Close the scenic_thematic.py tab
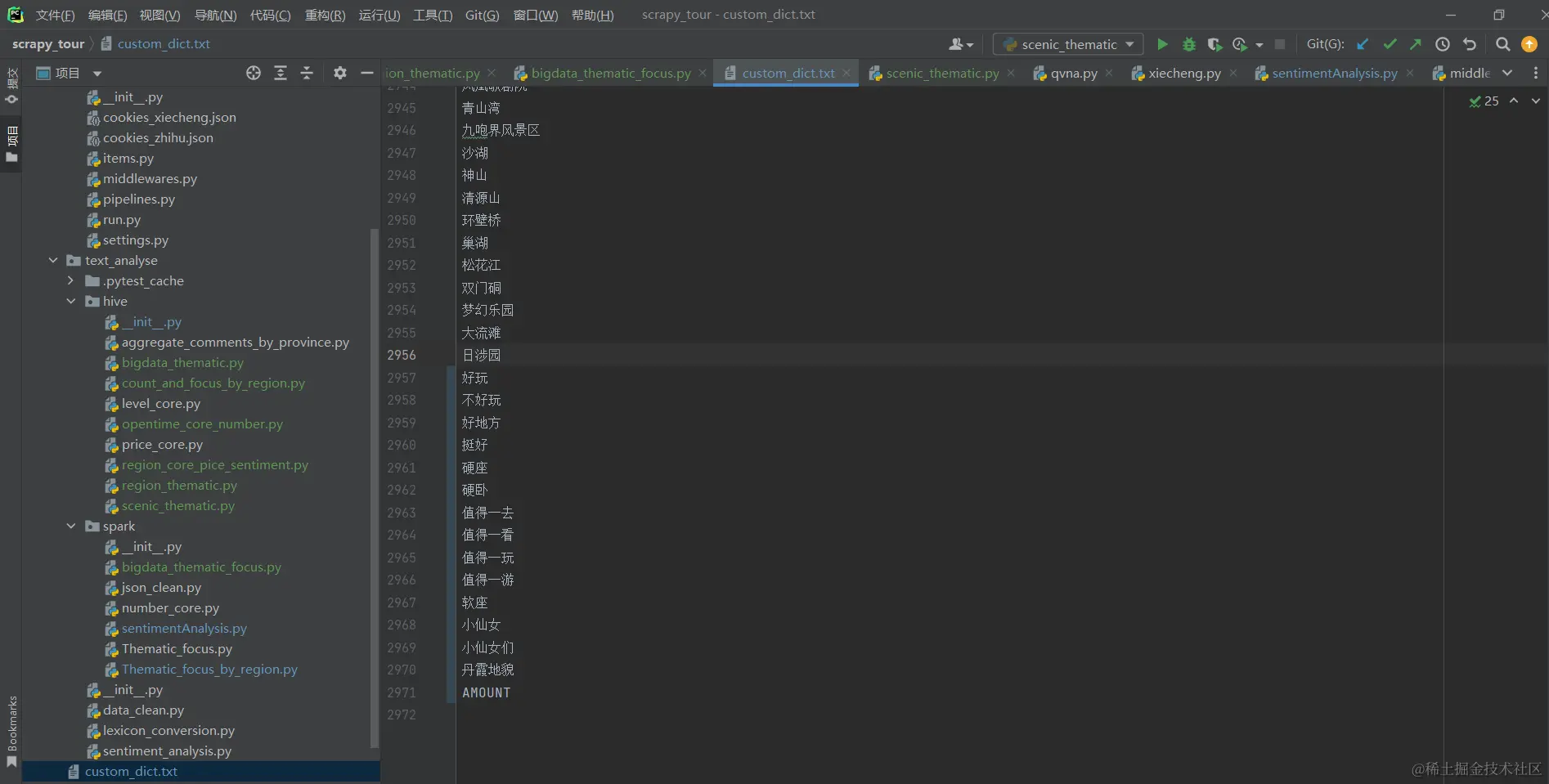Screen dimensions: 1549x784 (x=1011, y=73)
